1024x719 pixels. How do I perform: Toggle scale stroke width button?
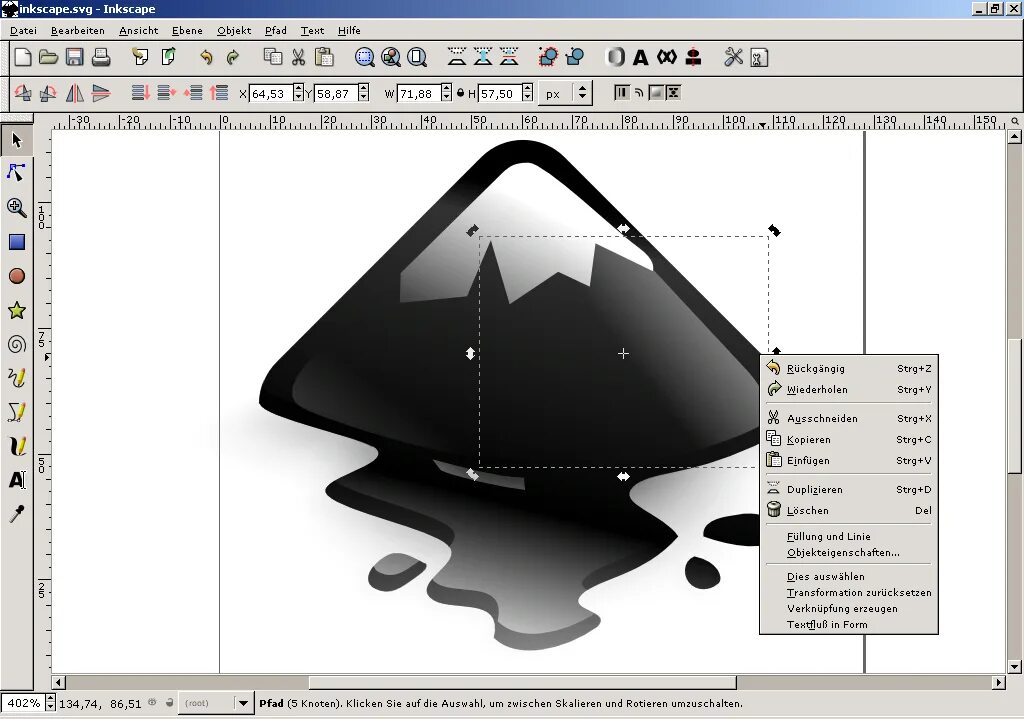coord(621,93)
